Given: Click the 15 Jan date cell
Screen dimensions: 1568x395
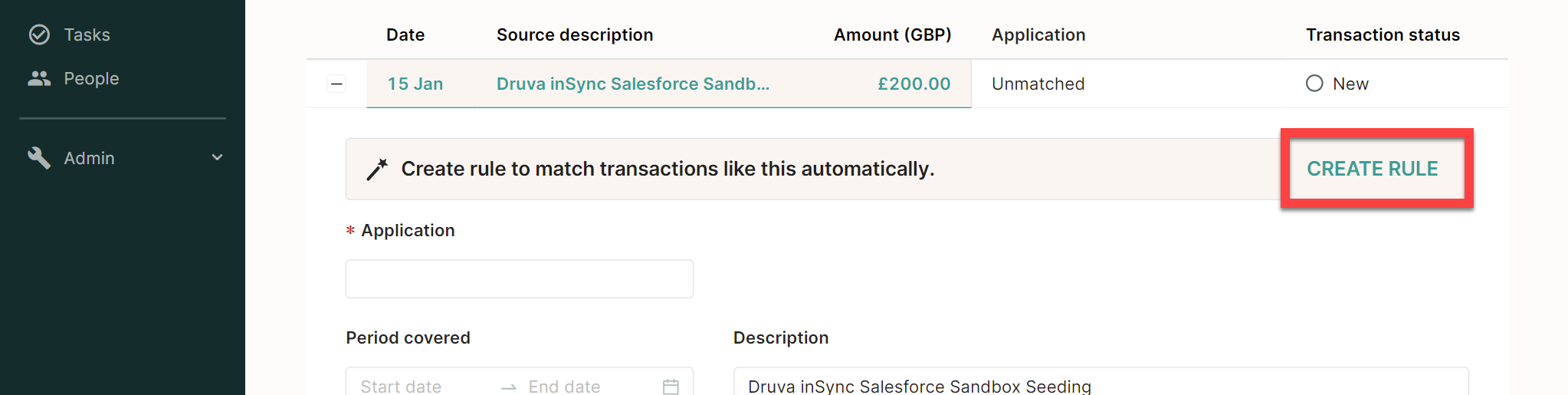Looking at the screenshot, I should [415, 84].
